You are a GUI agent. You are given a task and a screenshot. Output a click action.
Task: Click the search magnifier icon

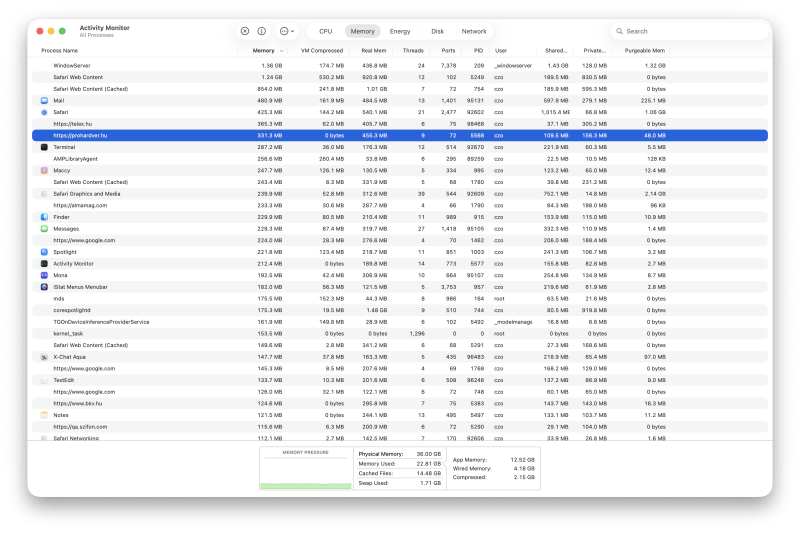coord(619,31)
